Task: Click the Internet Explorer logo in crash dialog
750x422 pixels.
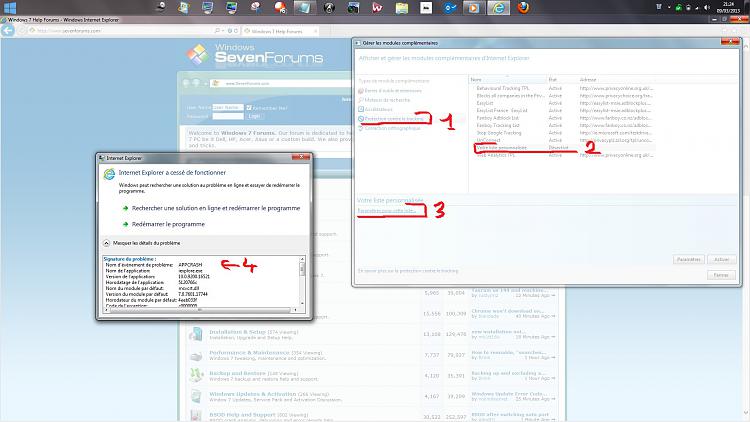Action: 109,174
